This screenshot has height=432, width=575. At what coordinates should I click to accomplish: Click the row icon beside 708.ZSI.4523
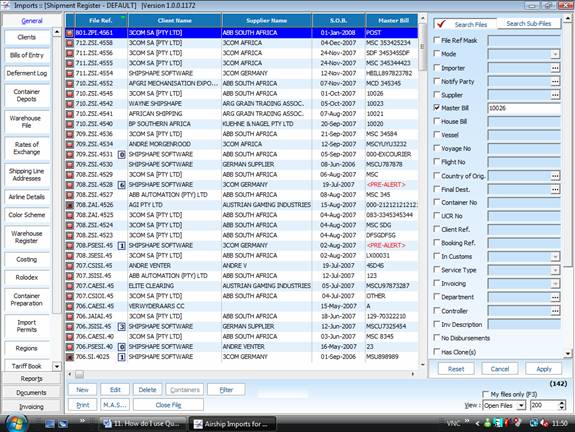click(70, 235)
